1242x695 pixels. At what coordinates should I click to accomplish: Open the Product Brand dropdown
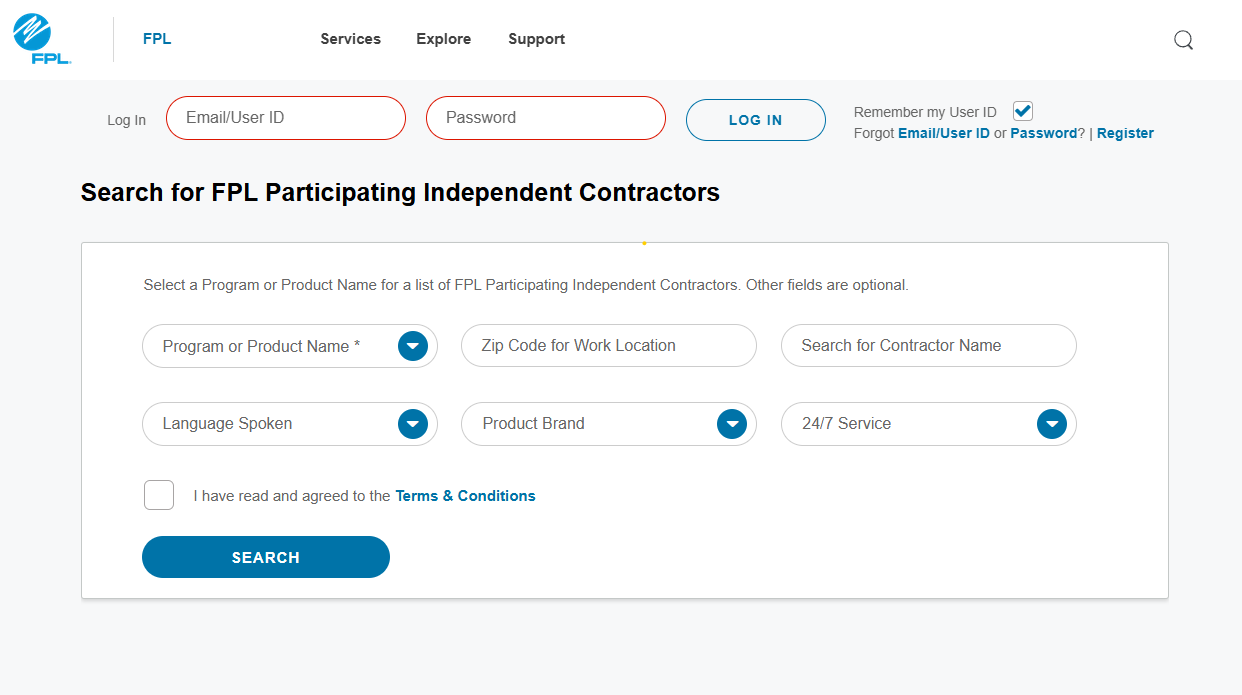coord(609,424)
